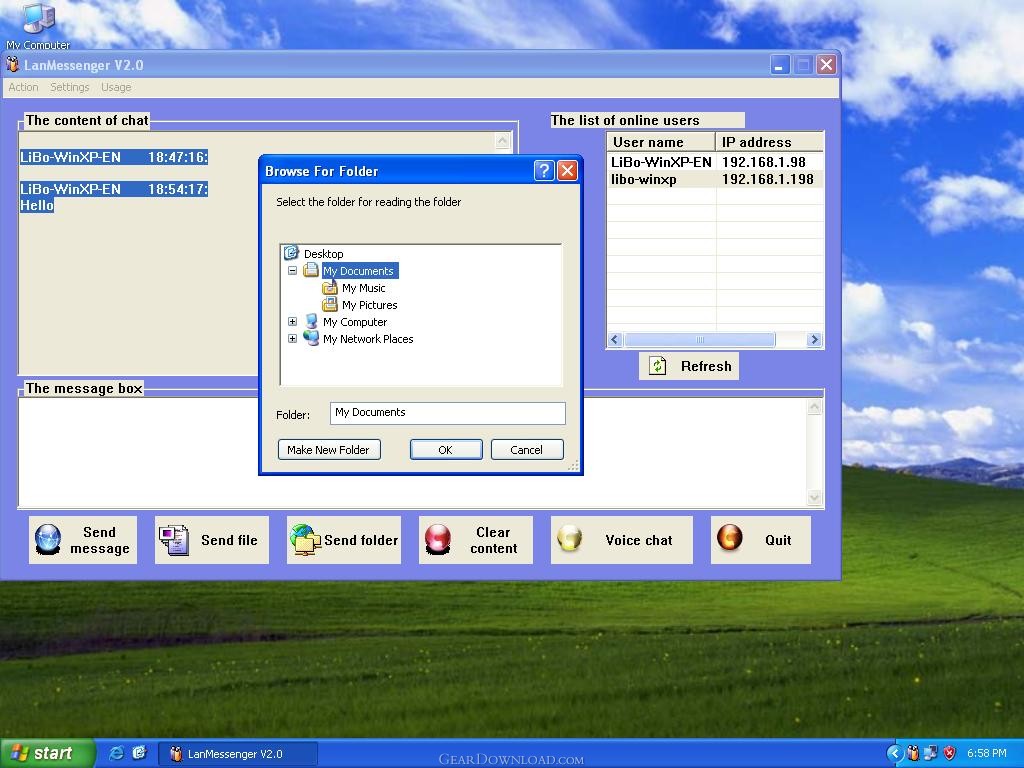Click IP address 192.168.1.198 cell
The height and width of the screenshot is (768, 1024).
coord(767,179)
